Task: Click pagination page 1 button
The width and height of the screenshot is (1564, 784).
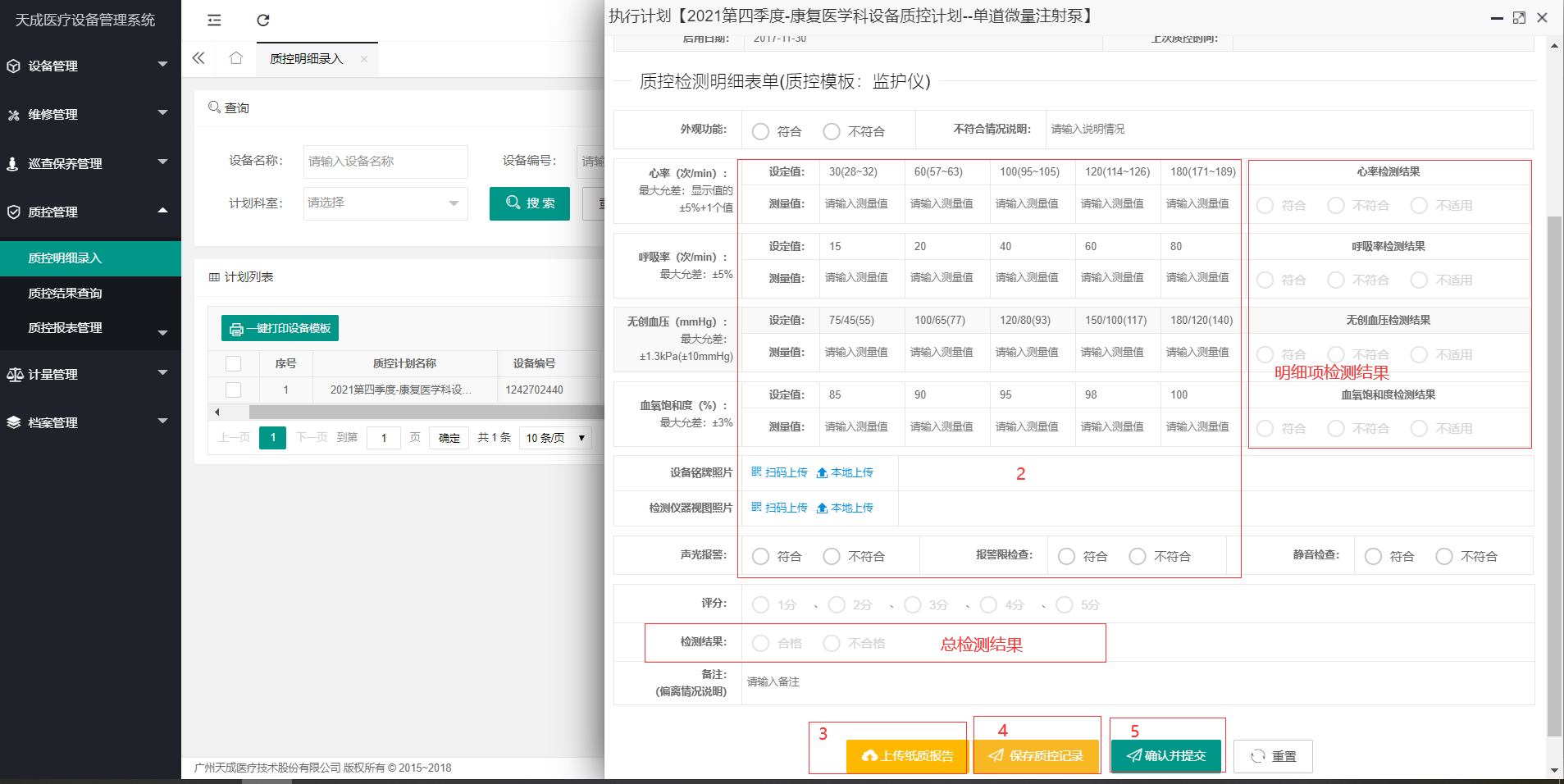Action: [273, 438]
